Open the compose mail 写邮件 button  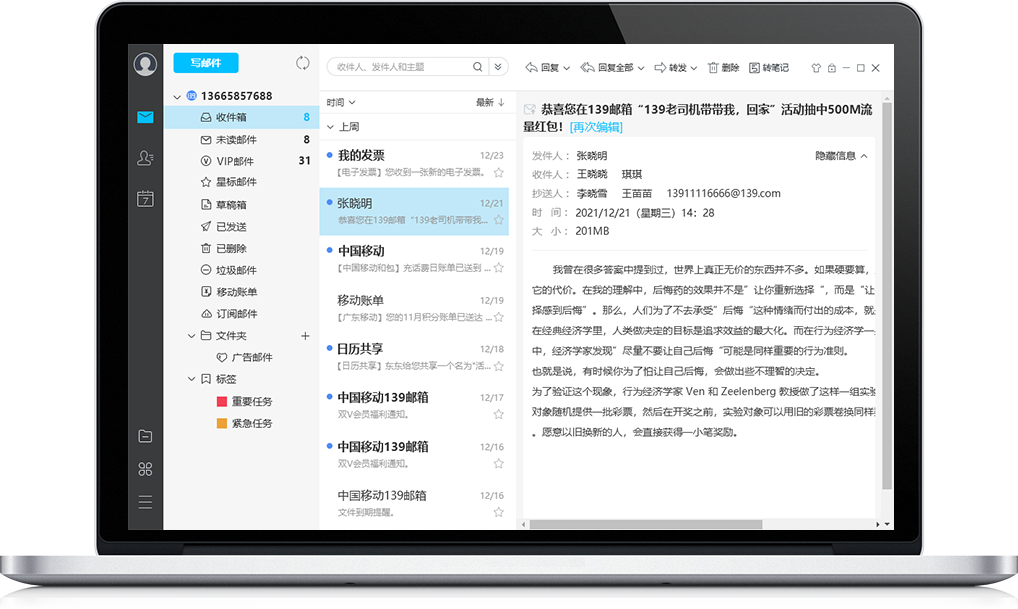(205, 63)
